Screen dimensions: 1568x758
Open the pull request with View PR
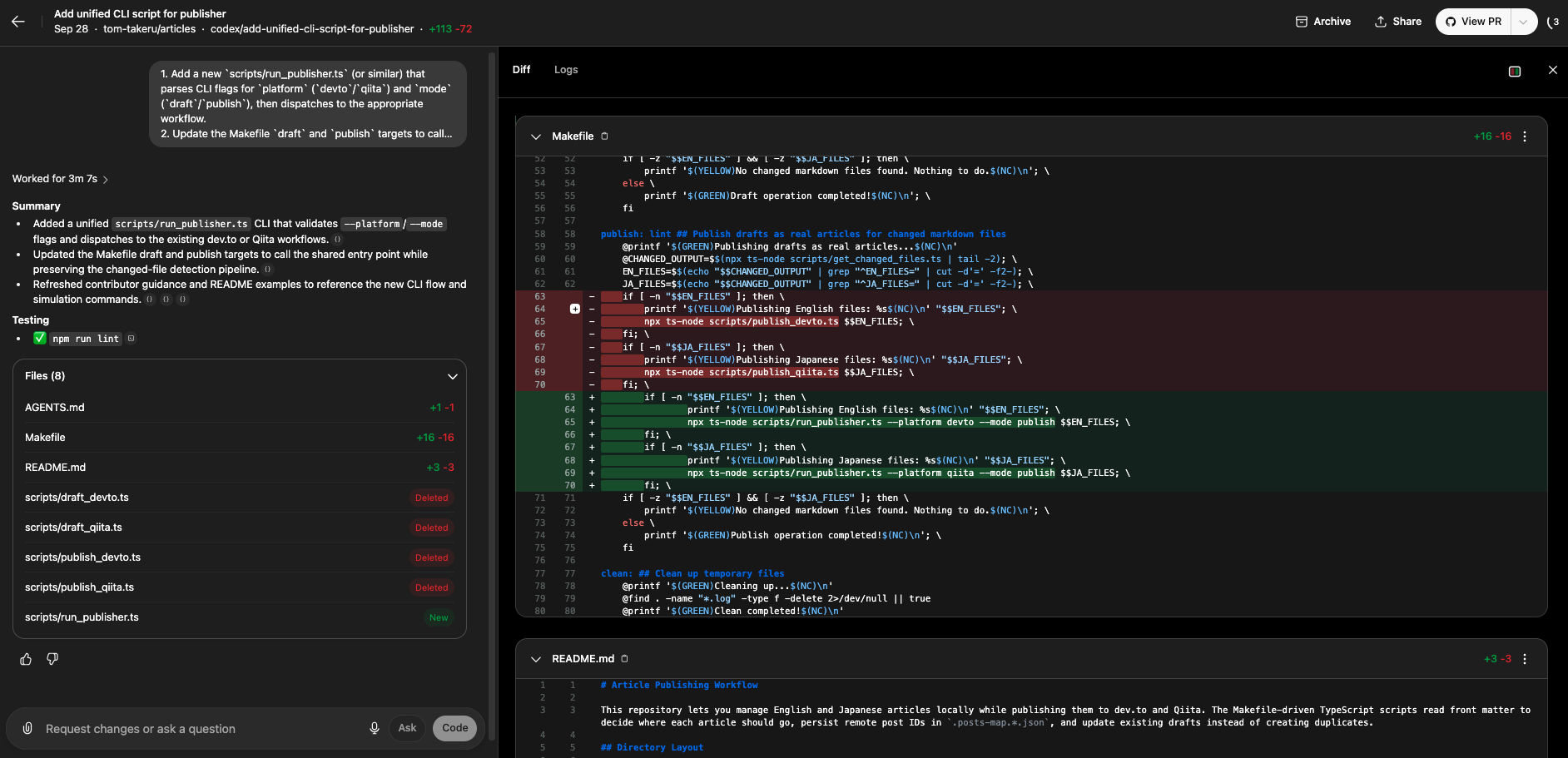click(1473, 22)
